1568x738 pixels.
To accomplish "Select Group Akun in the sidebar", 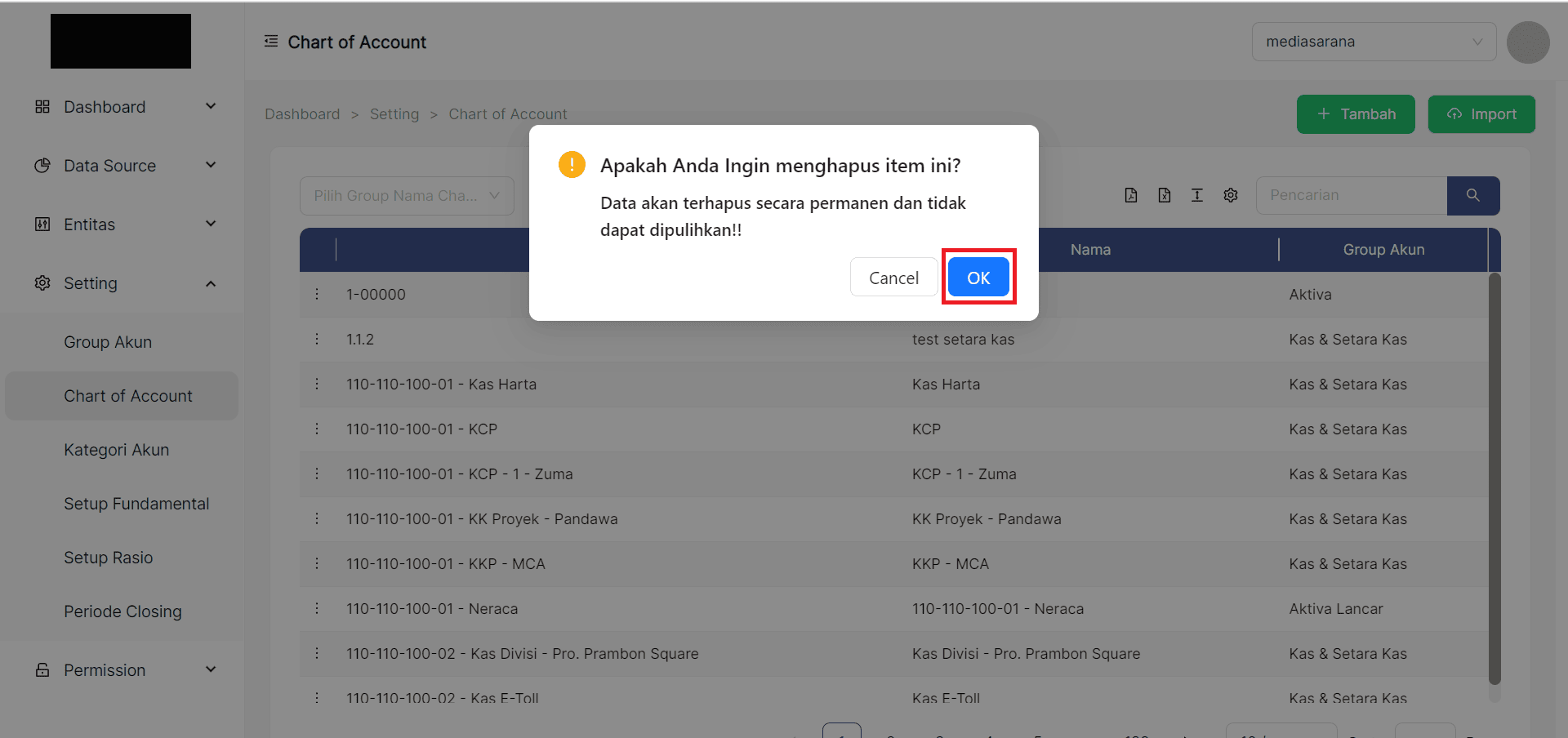I will pos(107,341).
